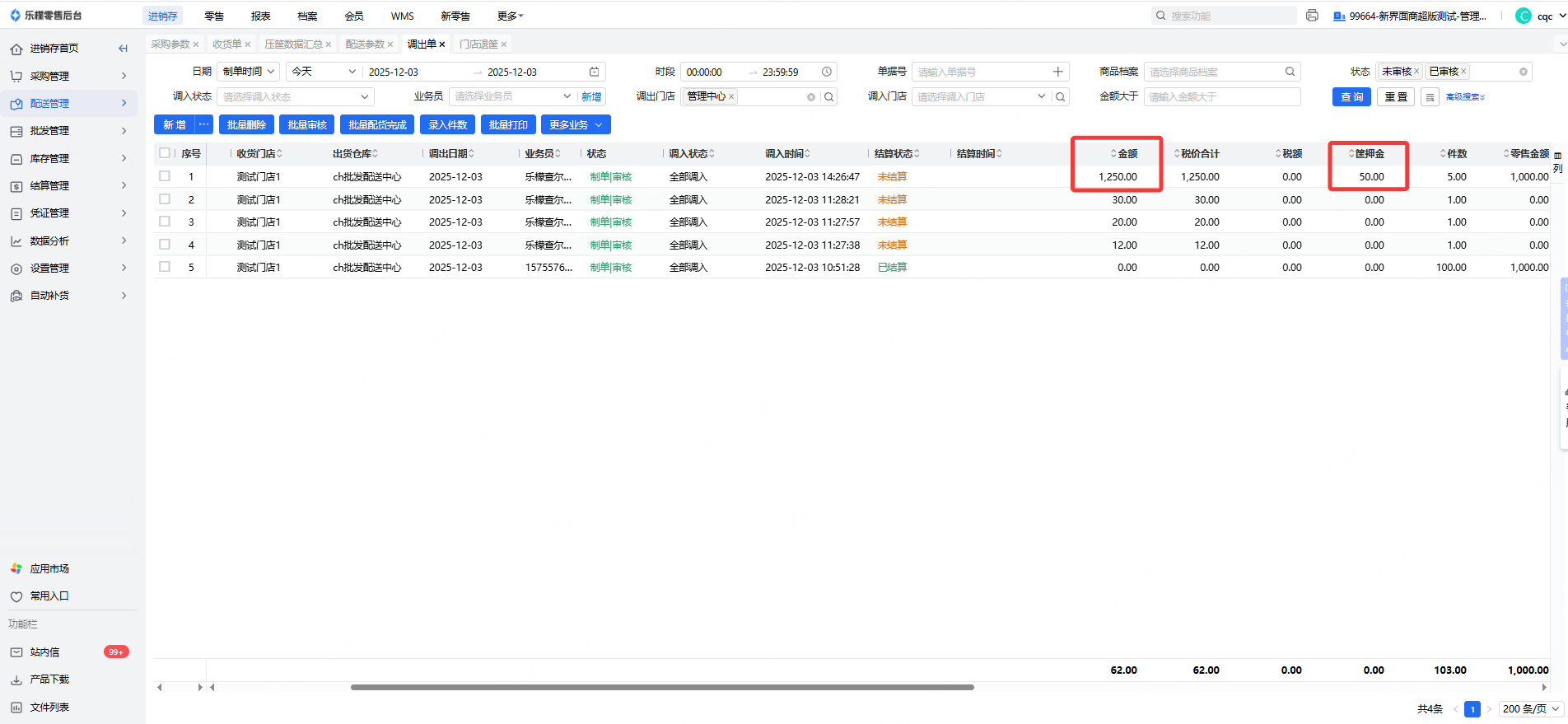Click search icon next to 调出门店 field
Viewport: 1568px width, 724px height.
pyautogui.click(x=829, y=97)
